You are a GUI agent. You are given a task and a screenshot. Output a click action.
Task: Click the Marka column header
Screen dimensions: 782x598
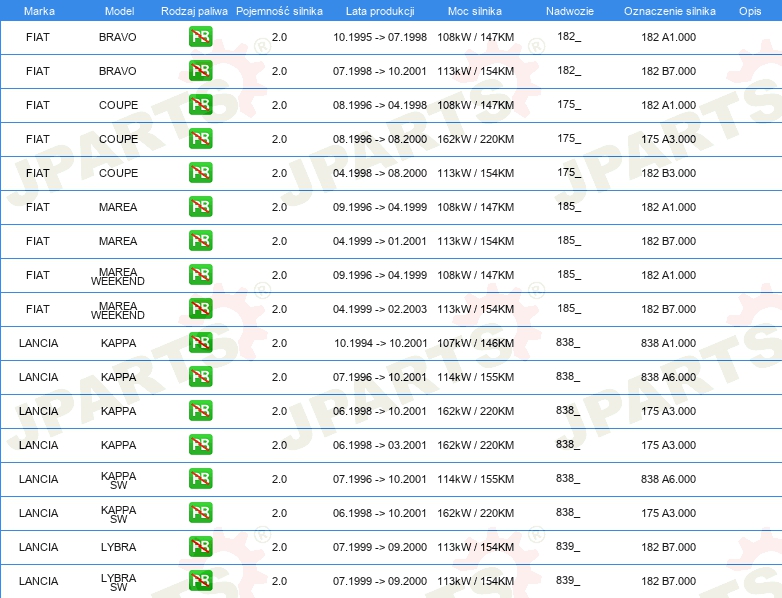pyautogui.click(x=39, y=11)
